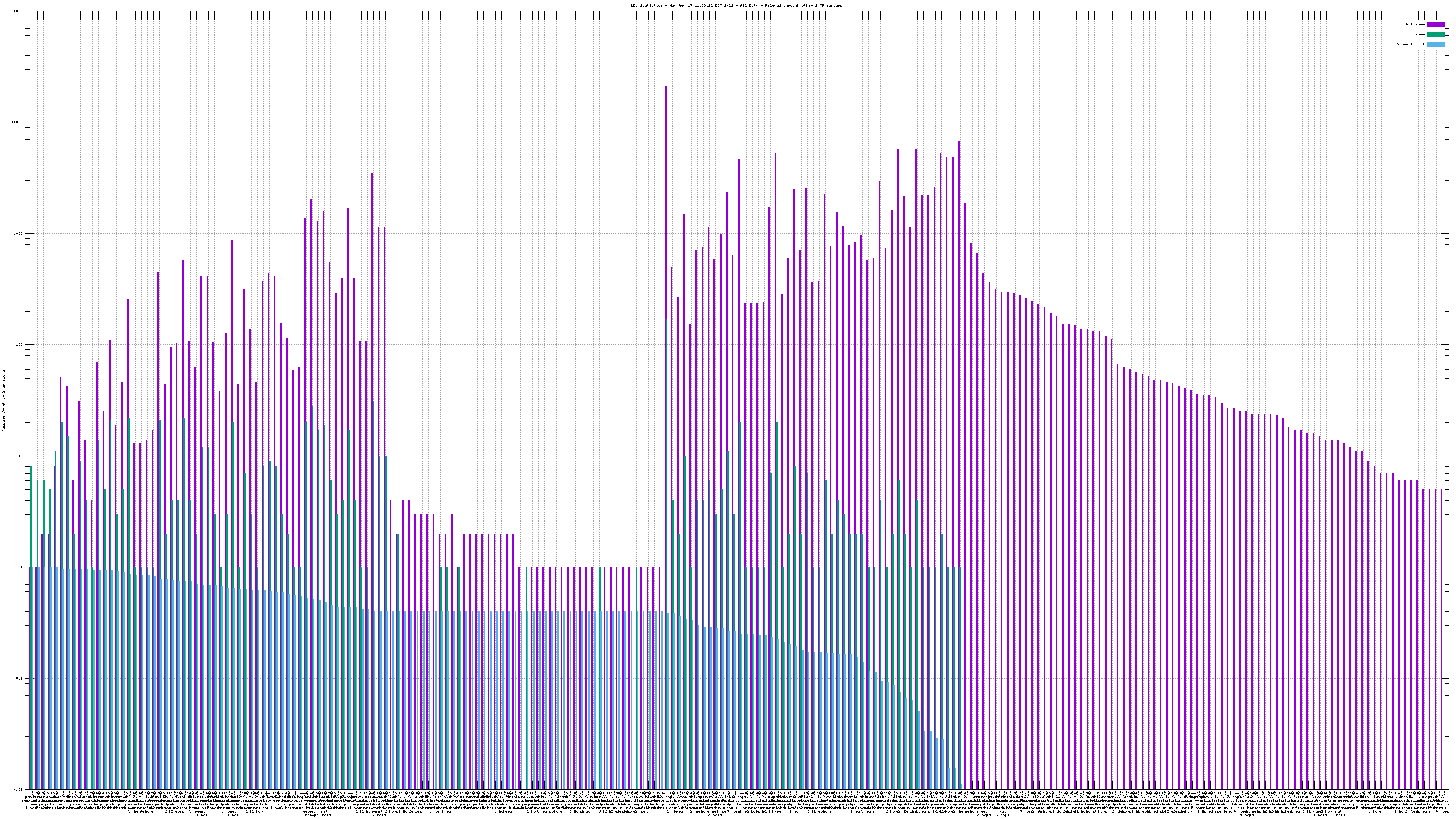Viewport: 1456px width, 819px height.
Task: Click the 1000 y-axis tick label
Action: click(x=19, y=233)
